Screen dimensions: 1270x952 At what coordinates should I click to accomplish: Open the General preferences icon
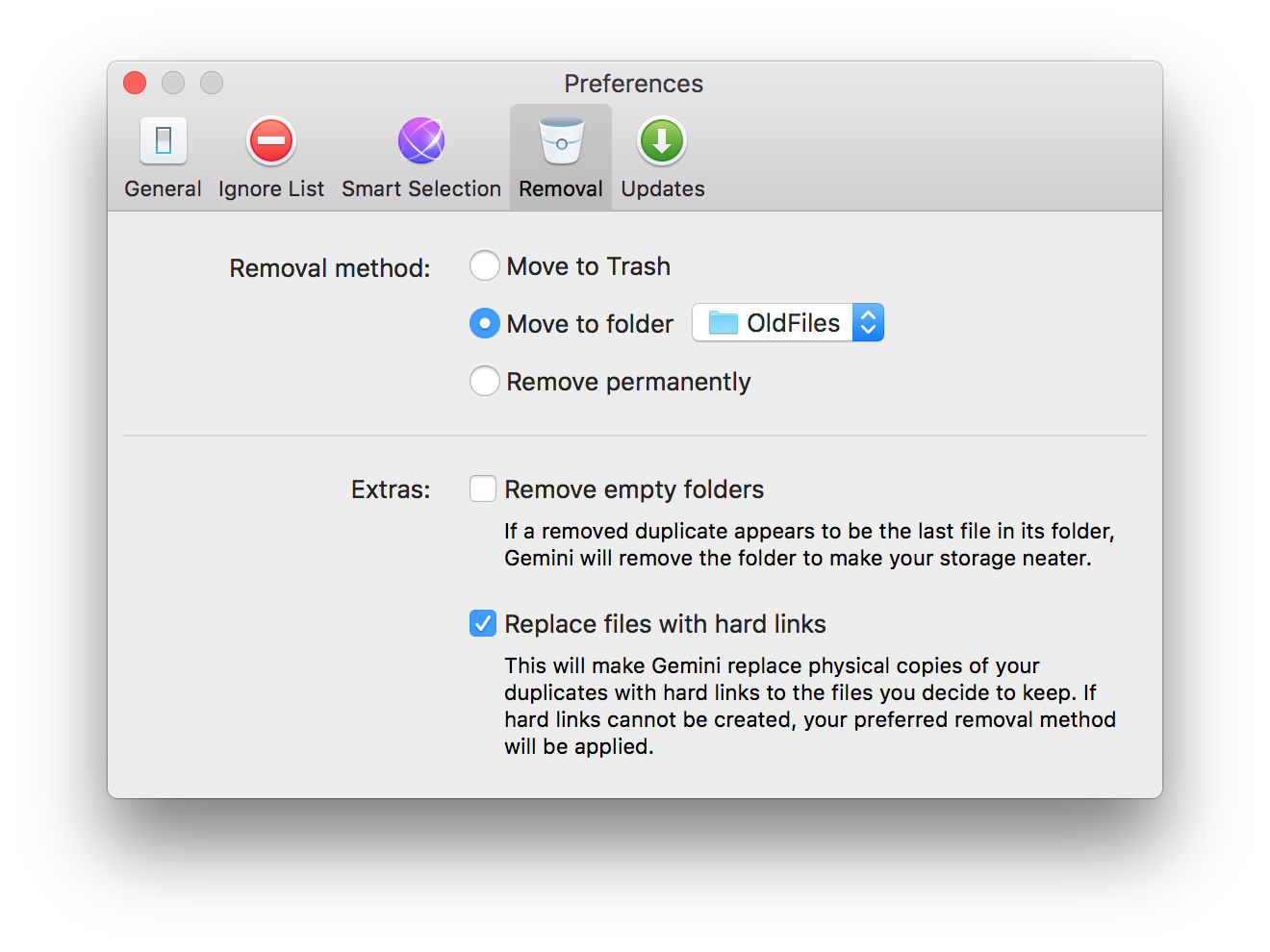tap(163, 141)
